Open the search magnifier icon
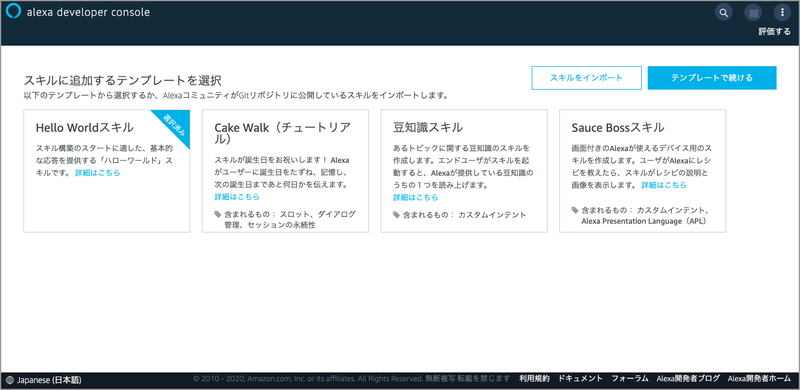This screenshot has height=390, width=800. tap(723, 12)
